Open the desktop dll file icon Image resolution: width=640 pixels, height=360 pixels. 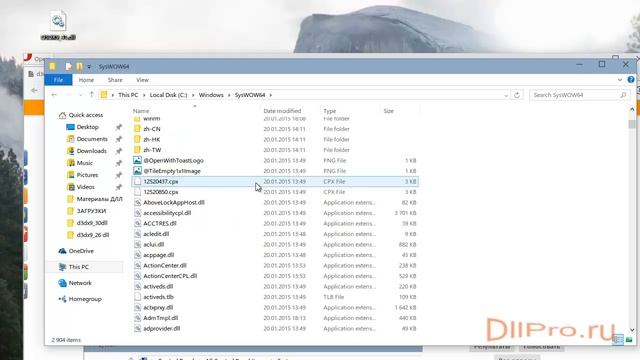pyautogui.click(x=58, y=21)
